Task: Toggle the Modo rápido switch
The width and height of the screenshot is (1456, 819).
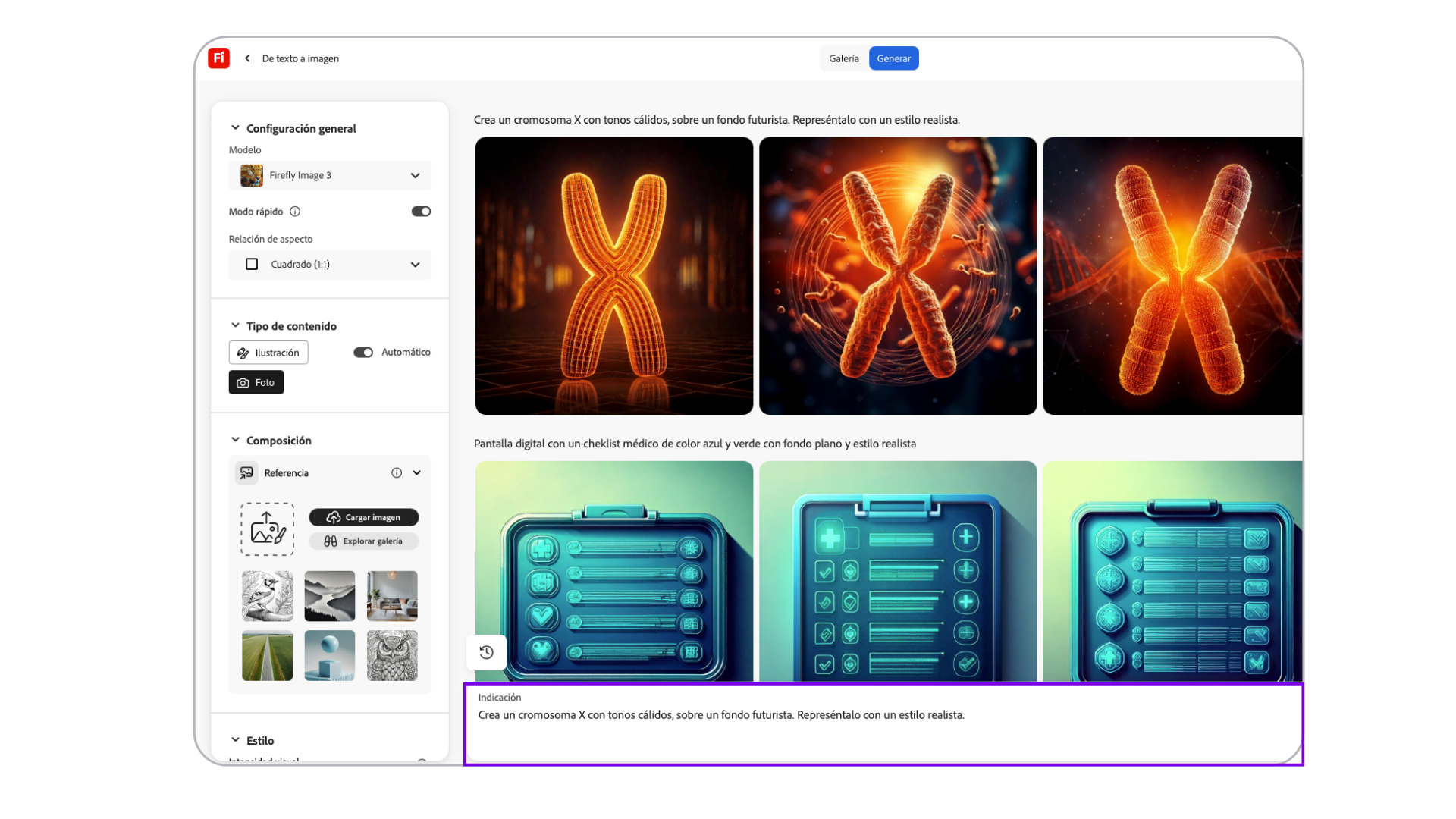Action: (421, 212)
